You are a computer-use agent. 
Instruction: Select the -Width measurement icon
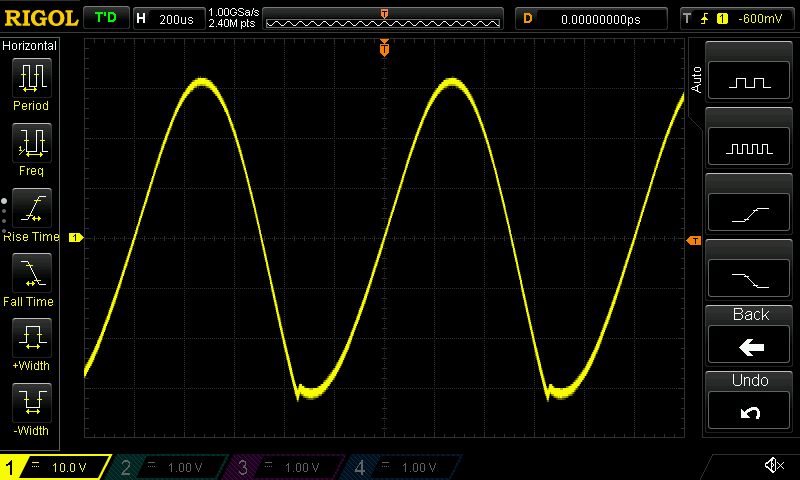pyautogui.click(x=32, y=402)
